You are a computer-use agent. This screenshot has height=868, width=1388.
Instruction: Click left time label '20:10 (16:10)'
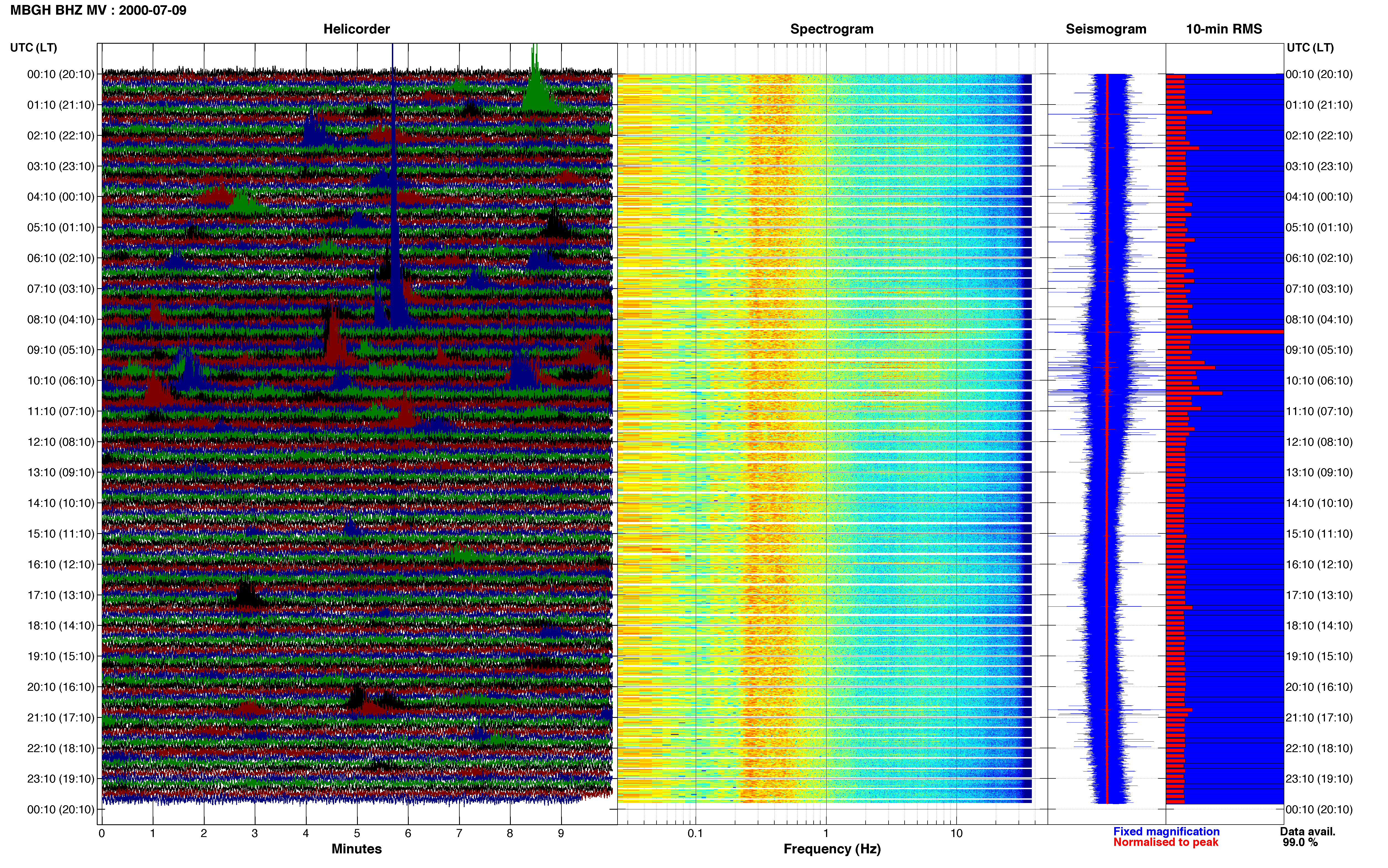click(x=61, y=687)
